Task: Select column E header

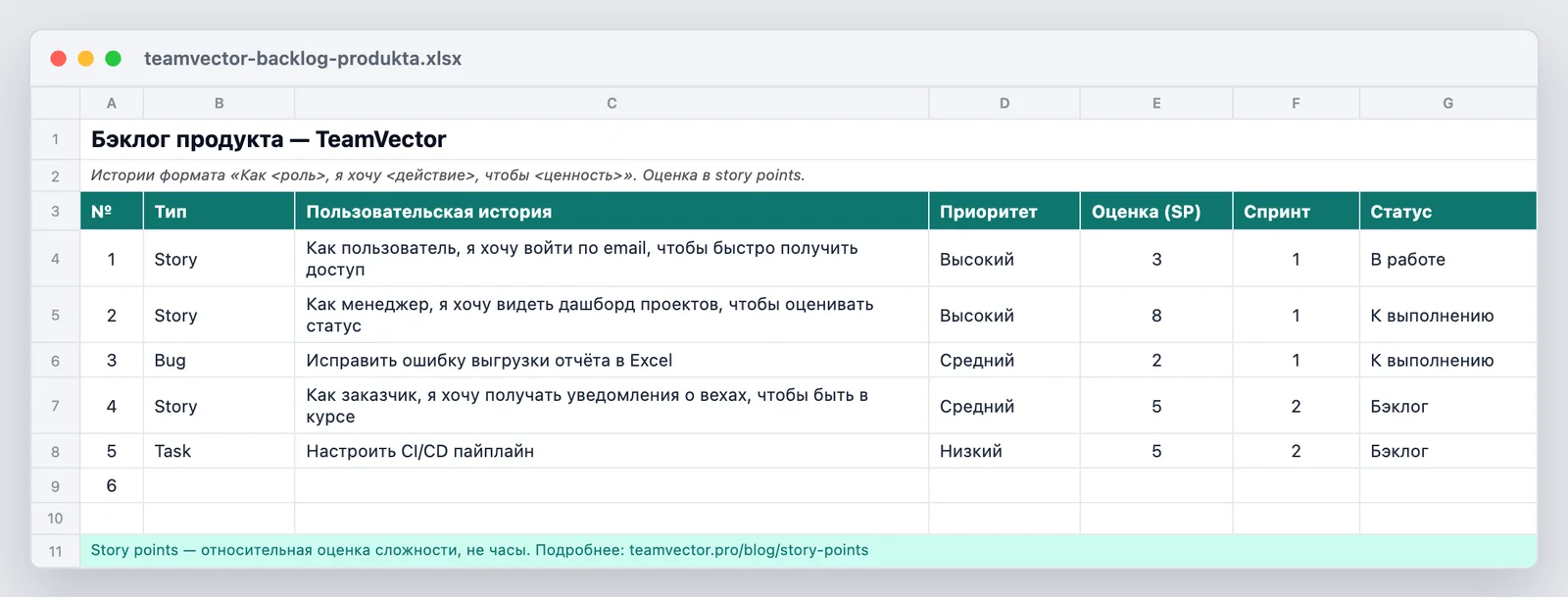Action: click(1156, 103)
